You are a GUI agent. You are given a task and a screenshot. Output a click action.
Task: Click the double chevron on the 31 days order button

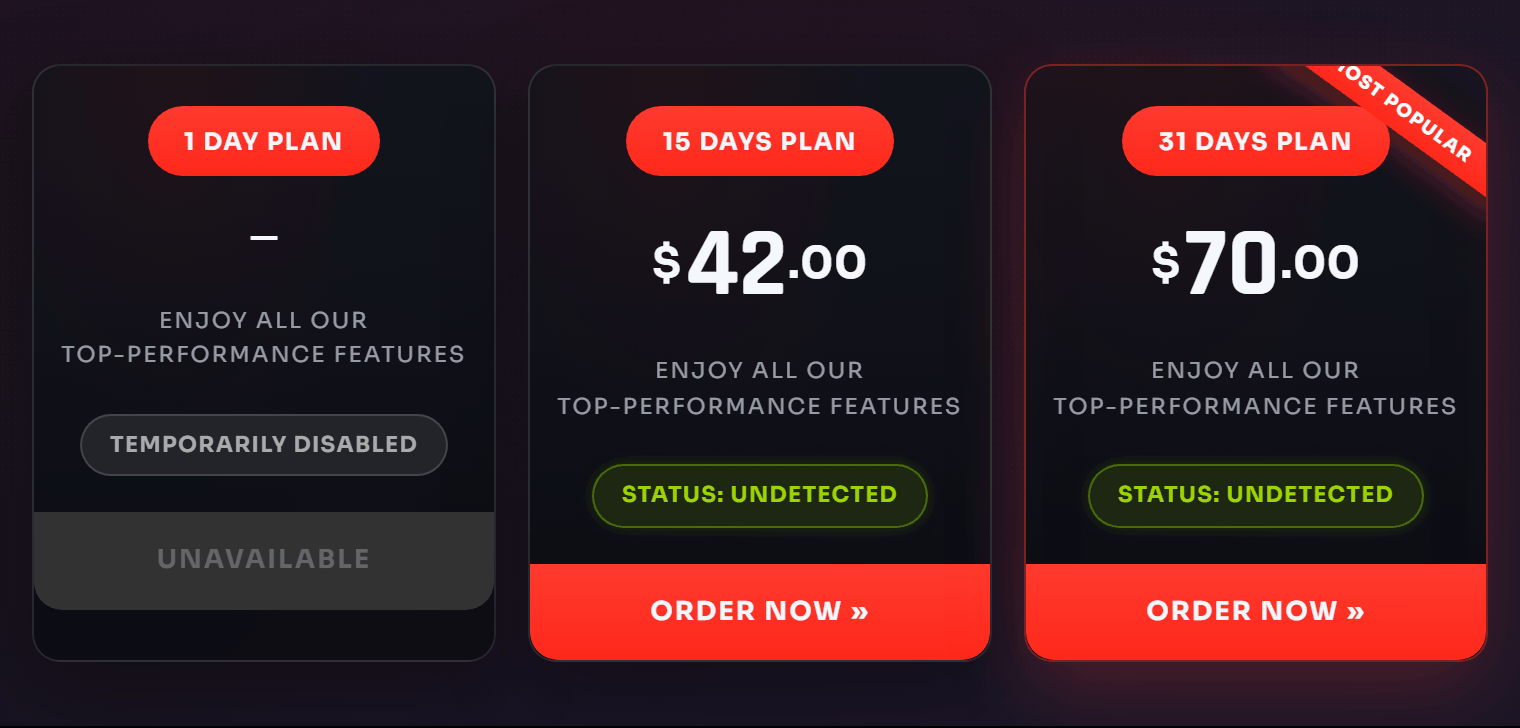point(1355,611)
